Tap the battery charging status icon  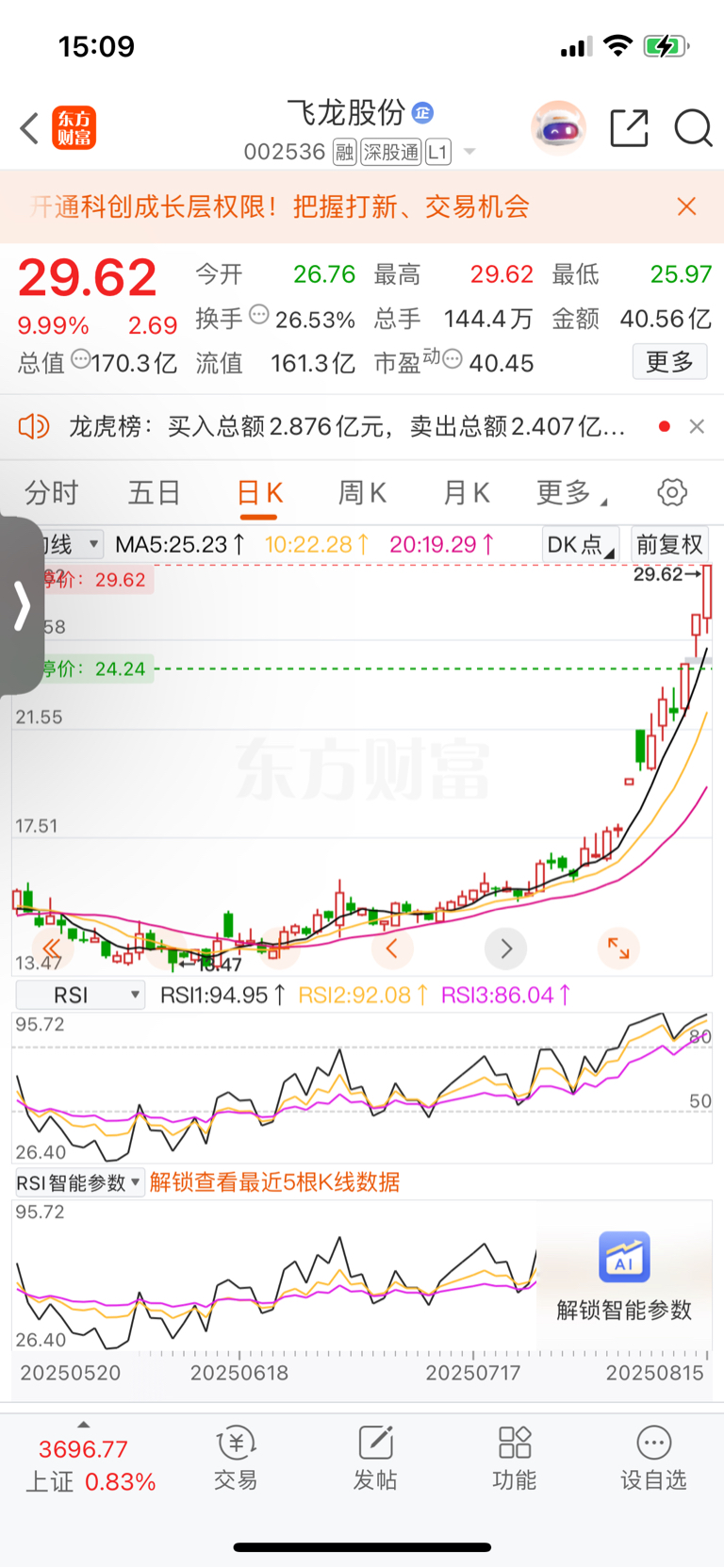pyautogui.click(x=666, y=46)
